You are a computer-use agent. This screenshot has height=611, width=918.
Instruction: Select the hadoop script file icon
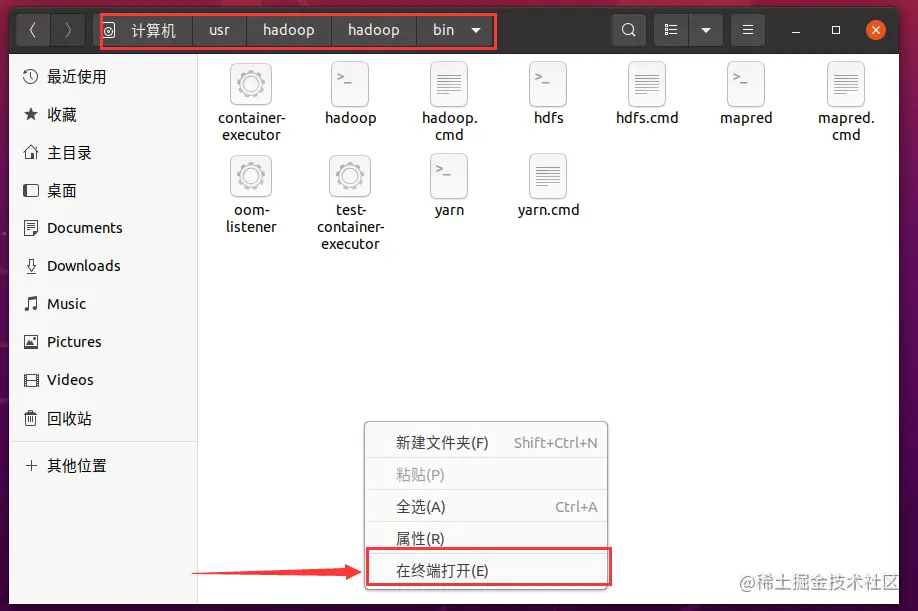click(x=350, y=84)
